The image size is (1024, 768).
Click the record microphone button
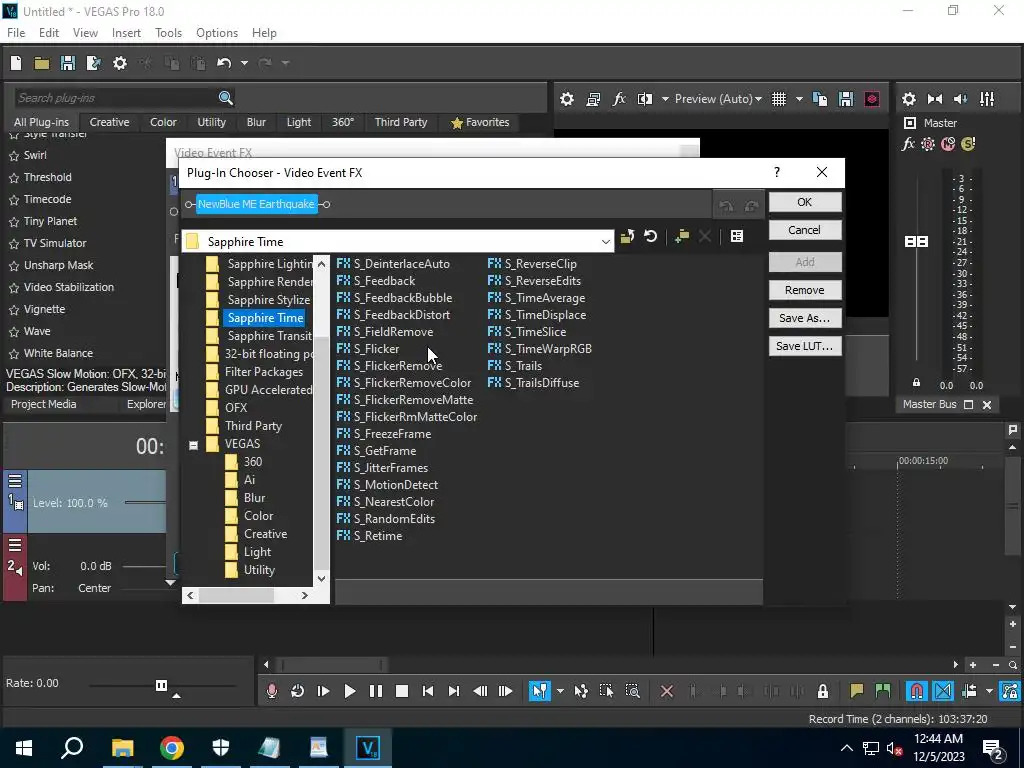click(272, 691)
